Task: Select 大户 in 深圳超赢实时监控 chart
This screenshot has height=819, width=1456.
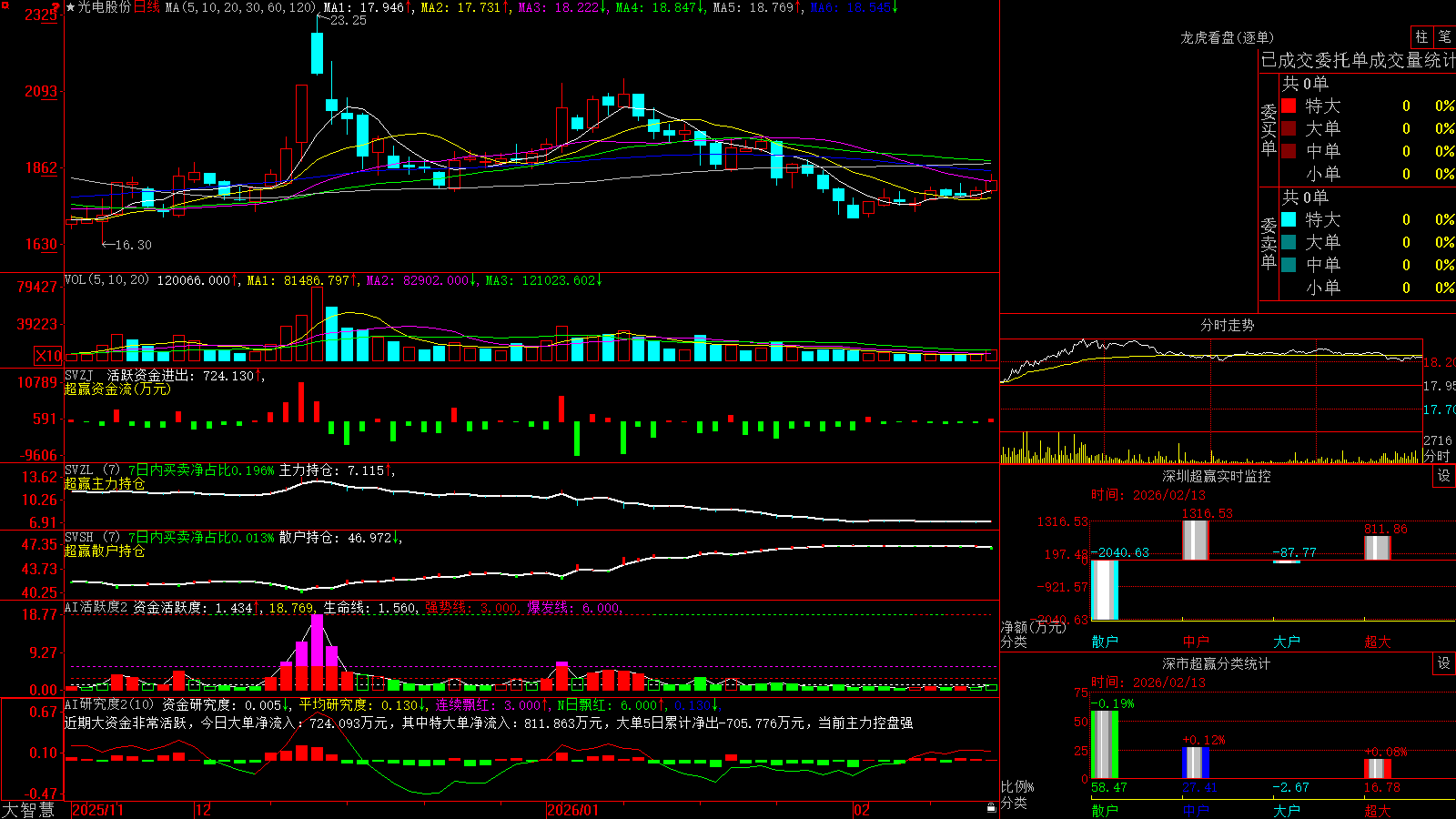Action: click(x=1287, y=642)
